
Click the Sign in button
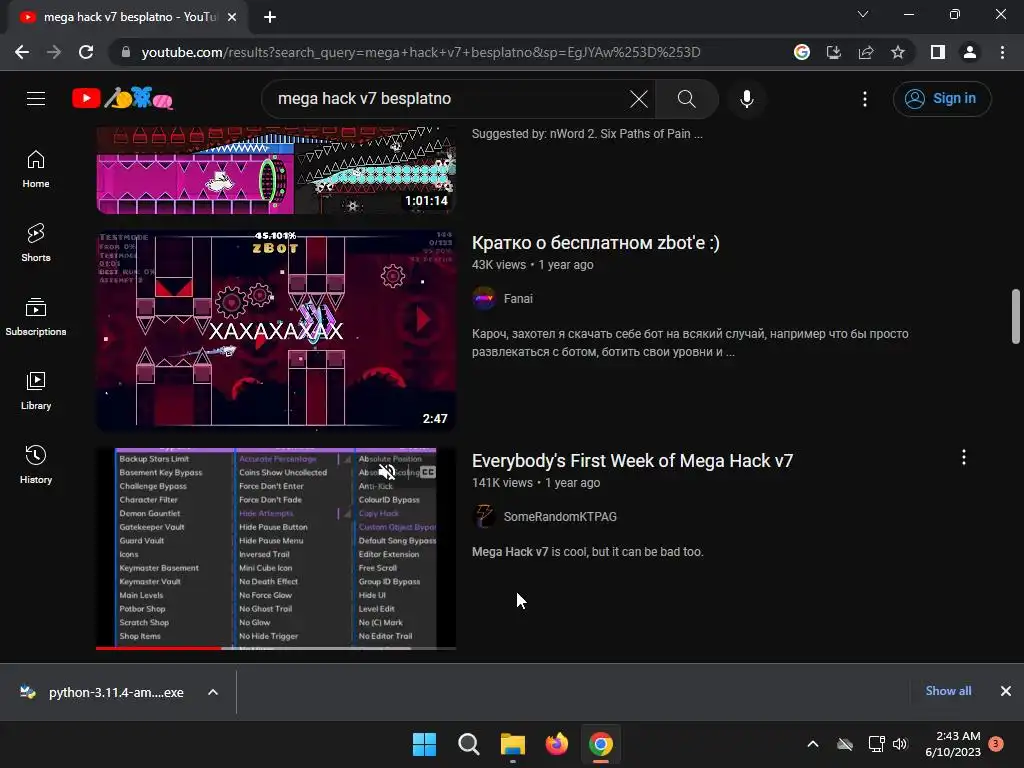[x=942, y=99]
